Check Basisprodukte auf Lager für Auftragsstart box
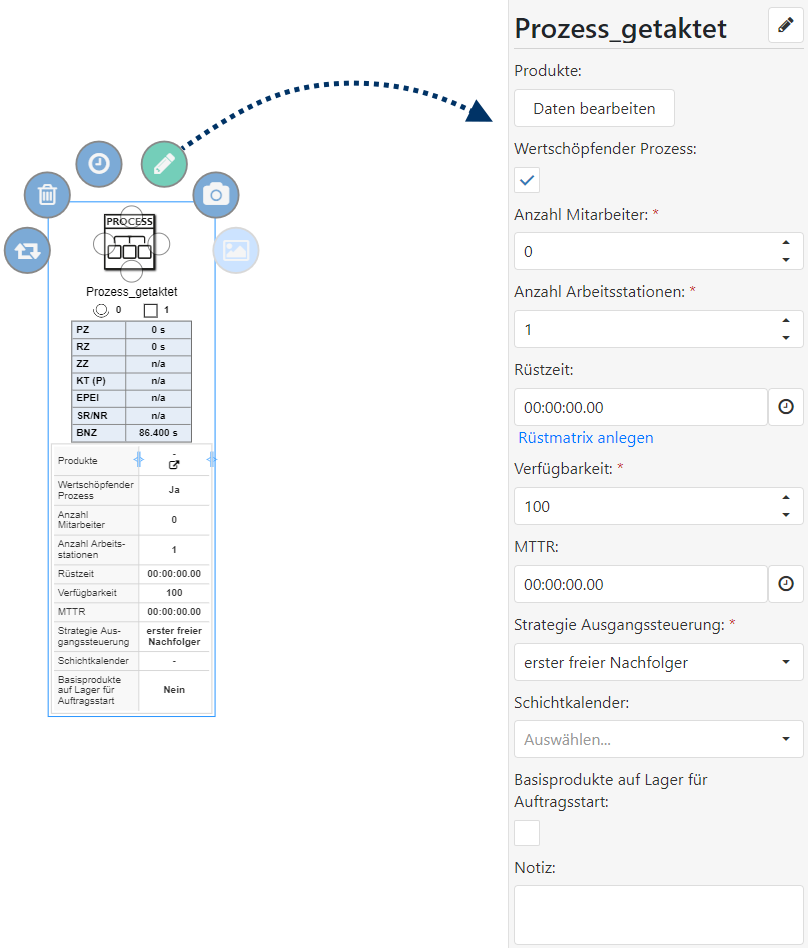This screenshot has height=948, width=809. [527, 833]
